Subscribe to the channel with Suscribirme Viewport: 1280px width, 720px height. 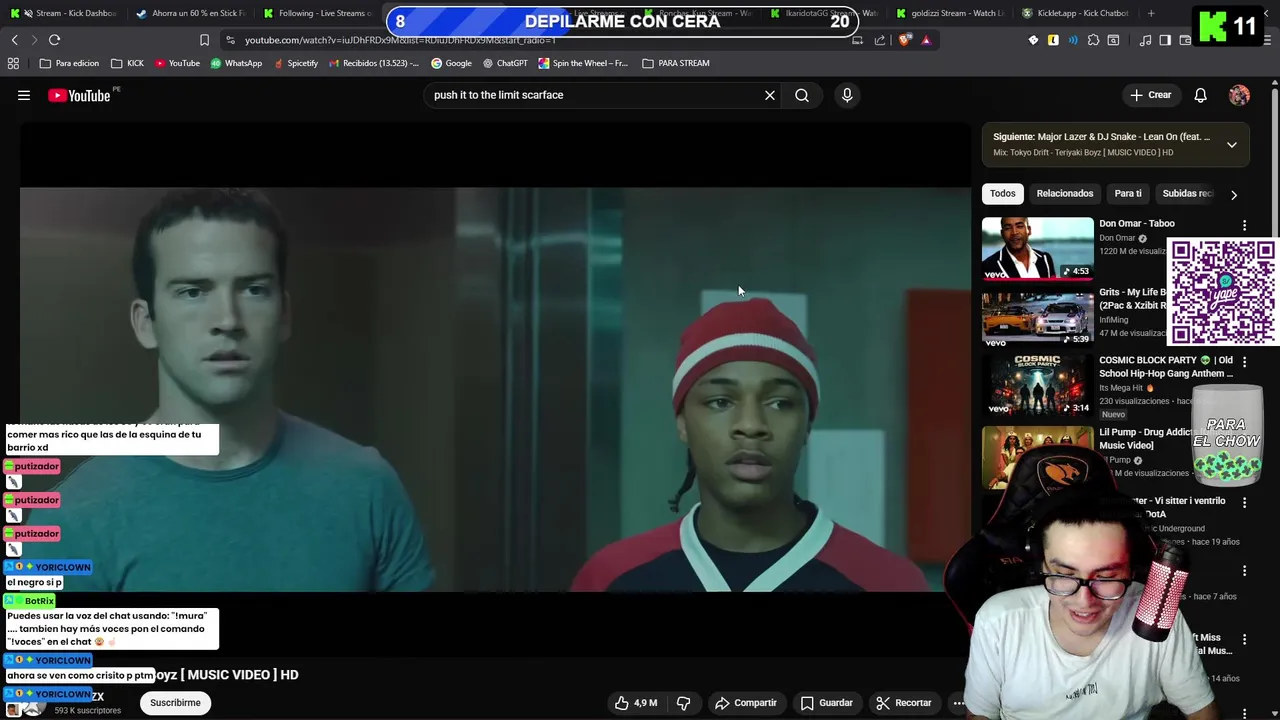175,703
